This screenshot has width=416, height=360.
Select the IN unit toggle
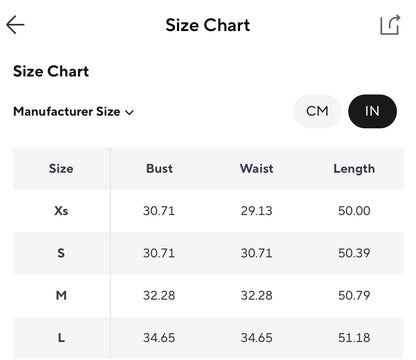click(372, 111)
